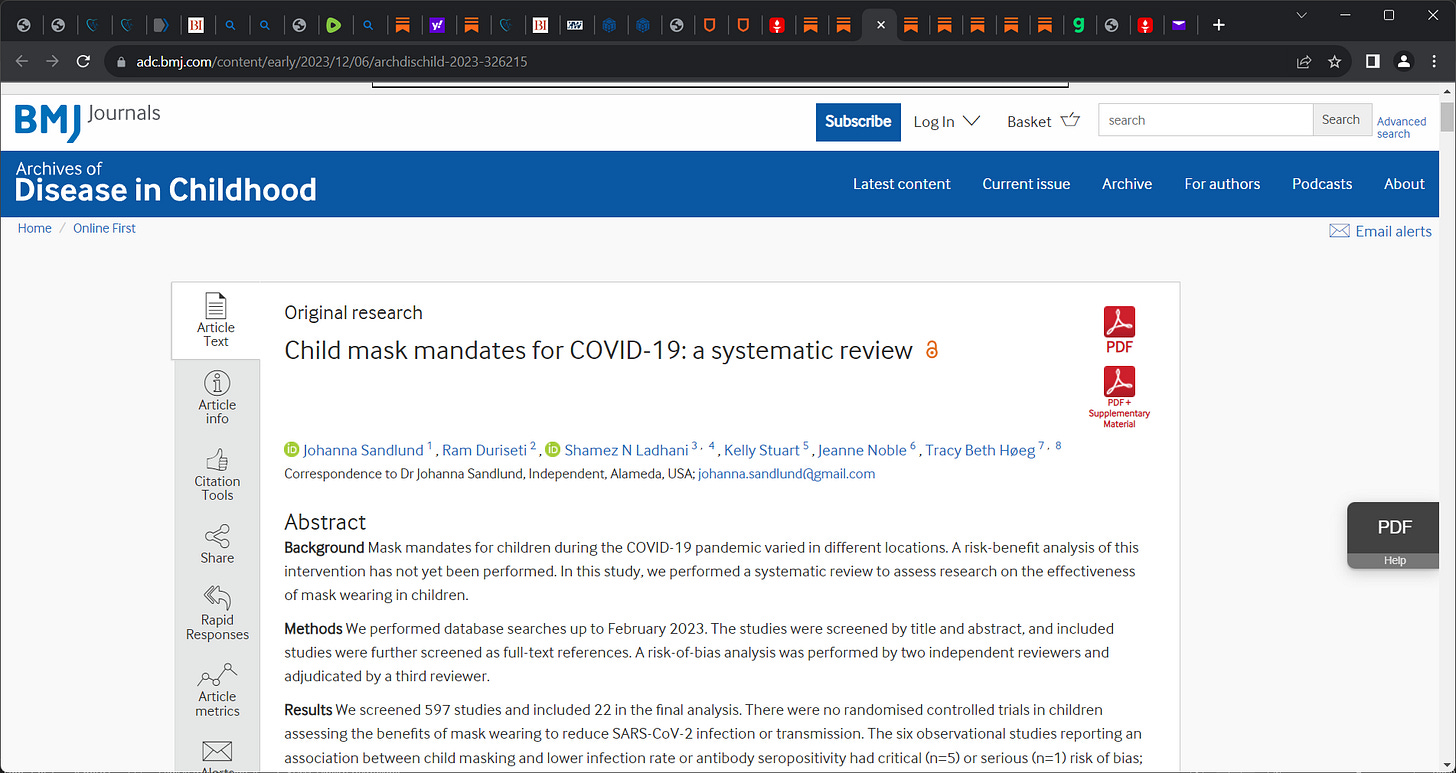The height and width of the screenshot is (773, 1456).
Task: Open Rapid Responses in the sidebar
Action: point(217,612)
